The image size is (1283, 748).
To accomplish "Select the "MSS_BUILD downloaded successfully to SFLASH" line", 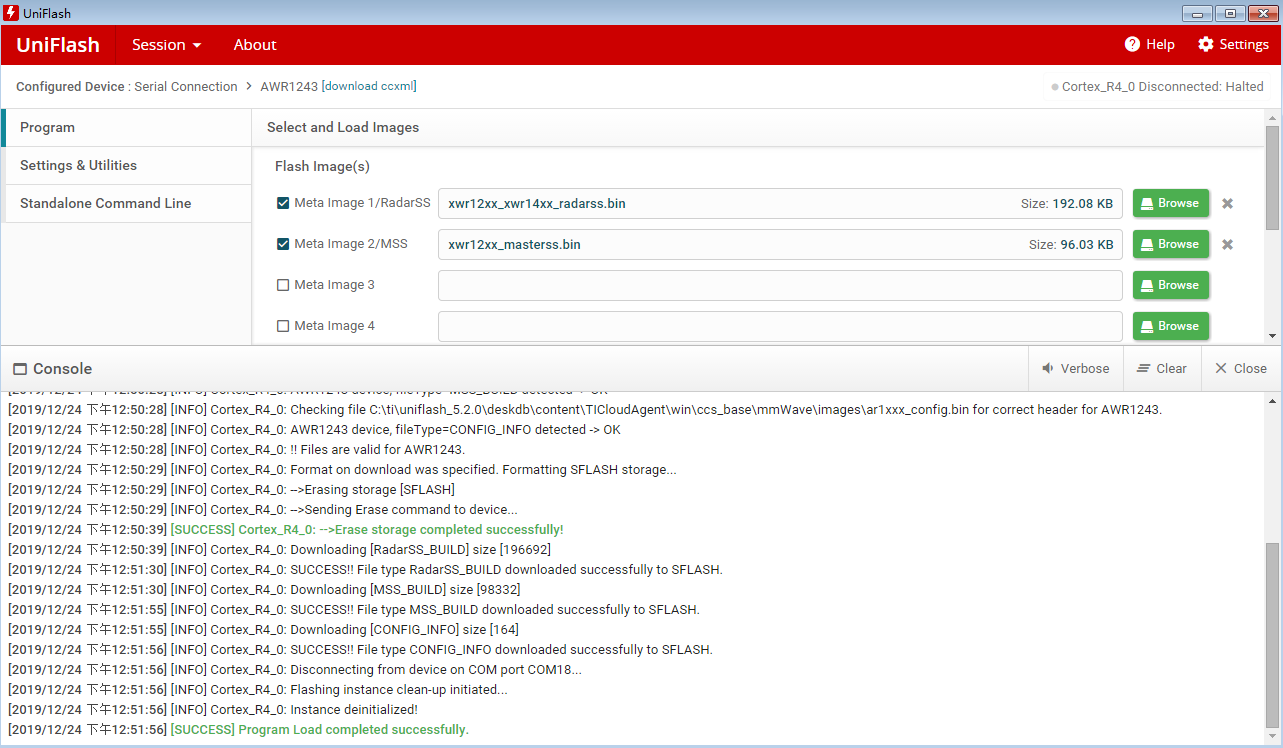I will pos(353,610).
